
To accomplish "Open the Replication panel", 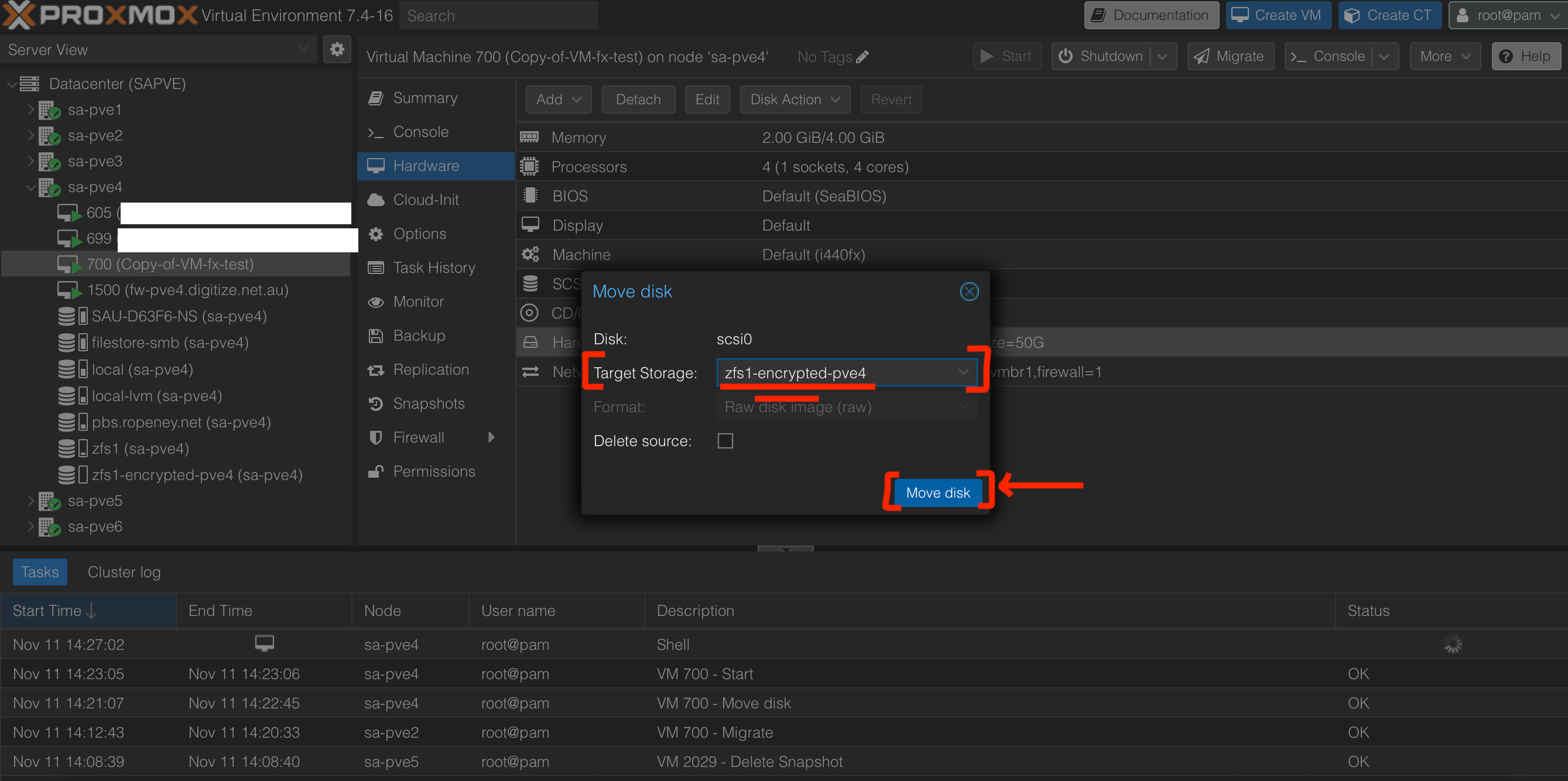I will [x=430, y=369].
